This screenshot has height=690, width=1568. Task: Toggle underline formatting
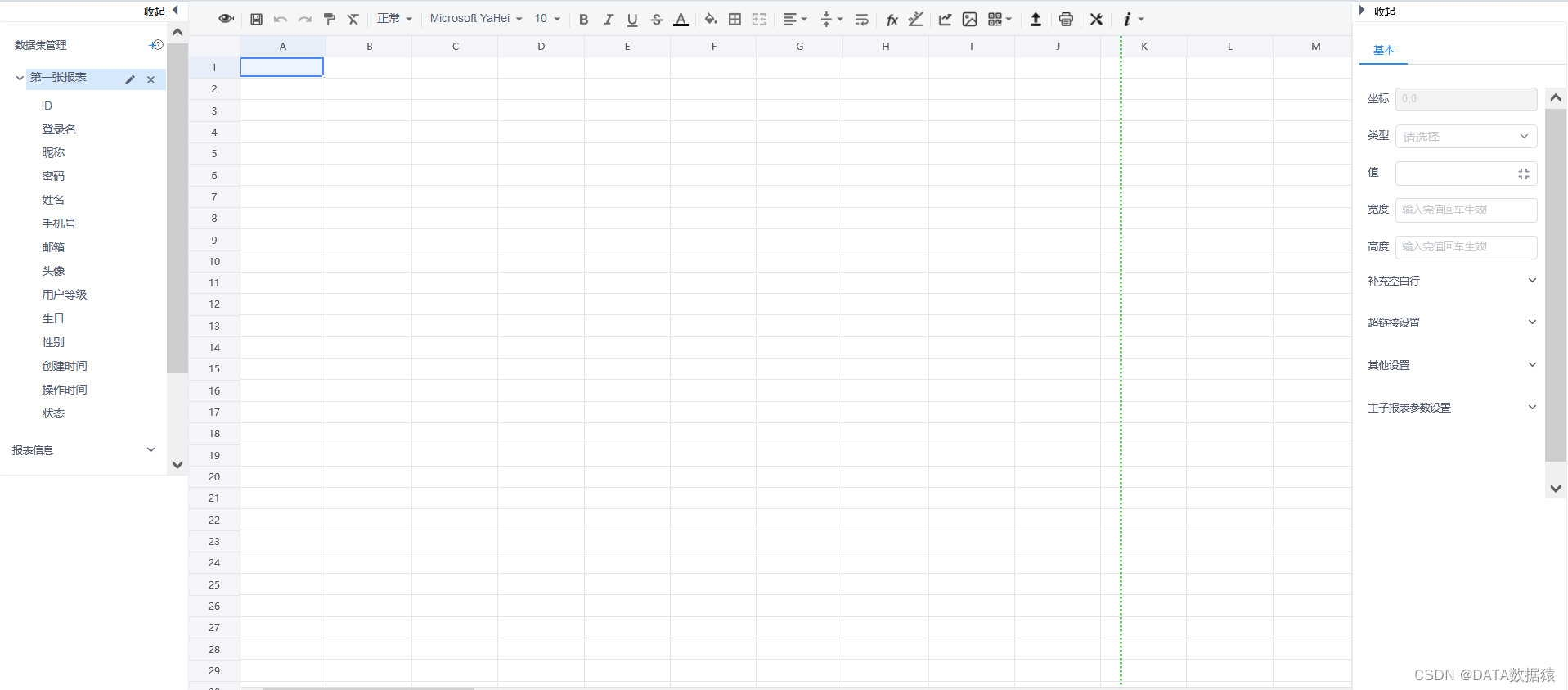coord(632,19)
